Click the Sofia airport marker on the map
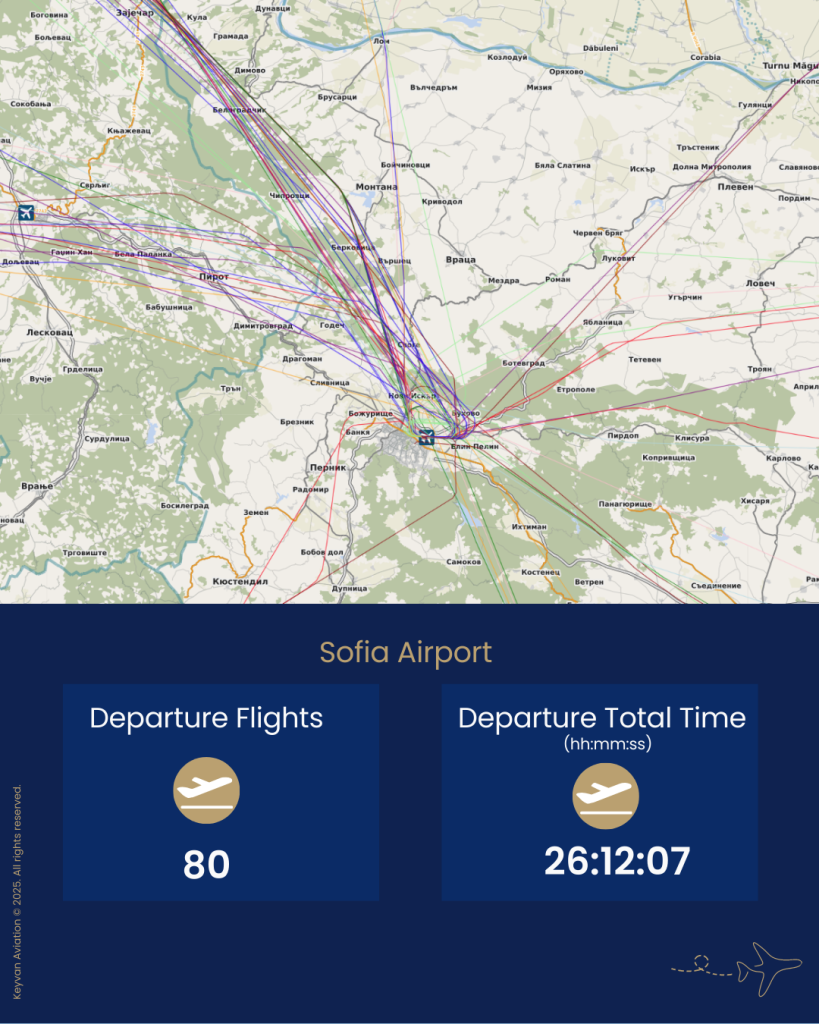Image resolution: width=819 pixels, height=1024 pixels. click(x=426, y=435)
